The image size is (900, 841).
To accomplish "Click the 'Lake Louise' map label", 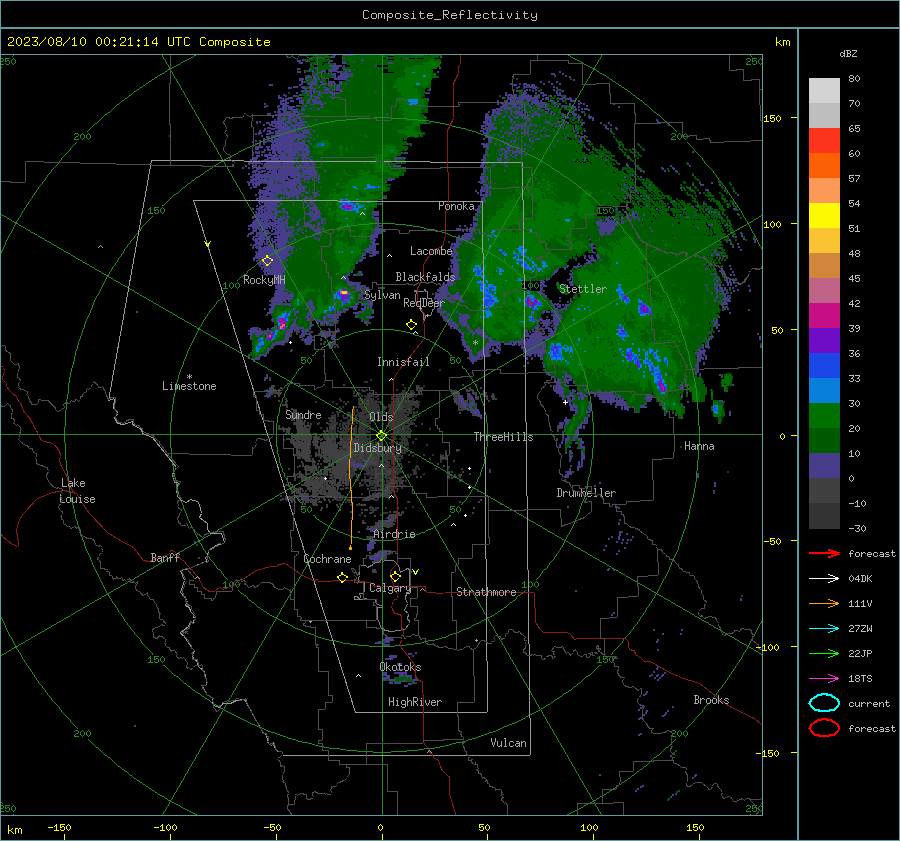I will tap(77, 491).
